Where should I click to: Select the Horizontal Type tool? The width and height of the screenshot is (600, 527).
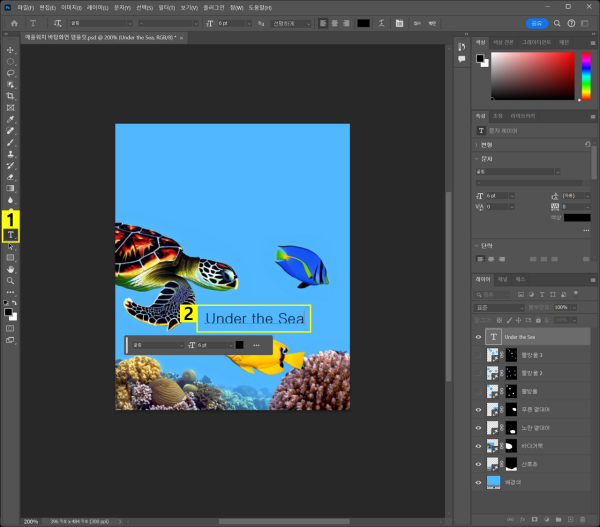click(11, 235)
